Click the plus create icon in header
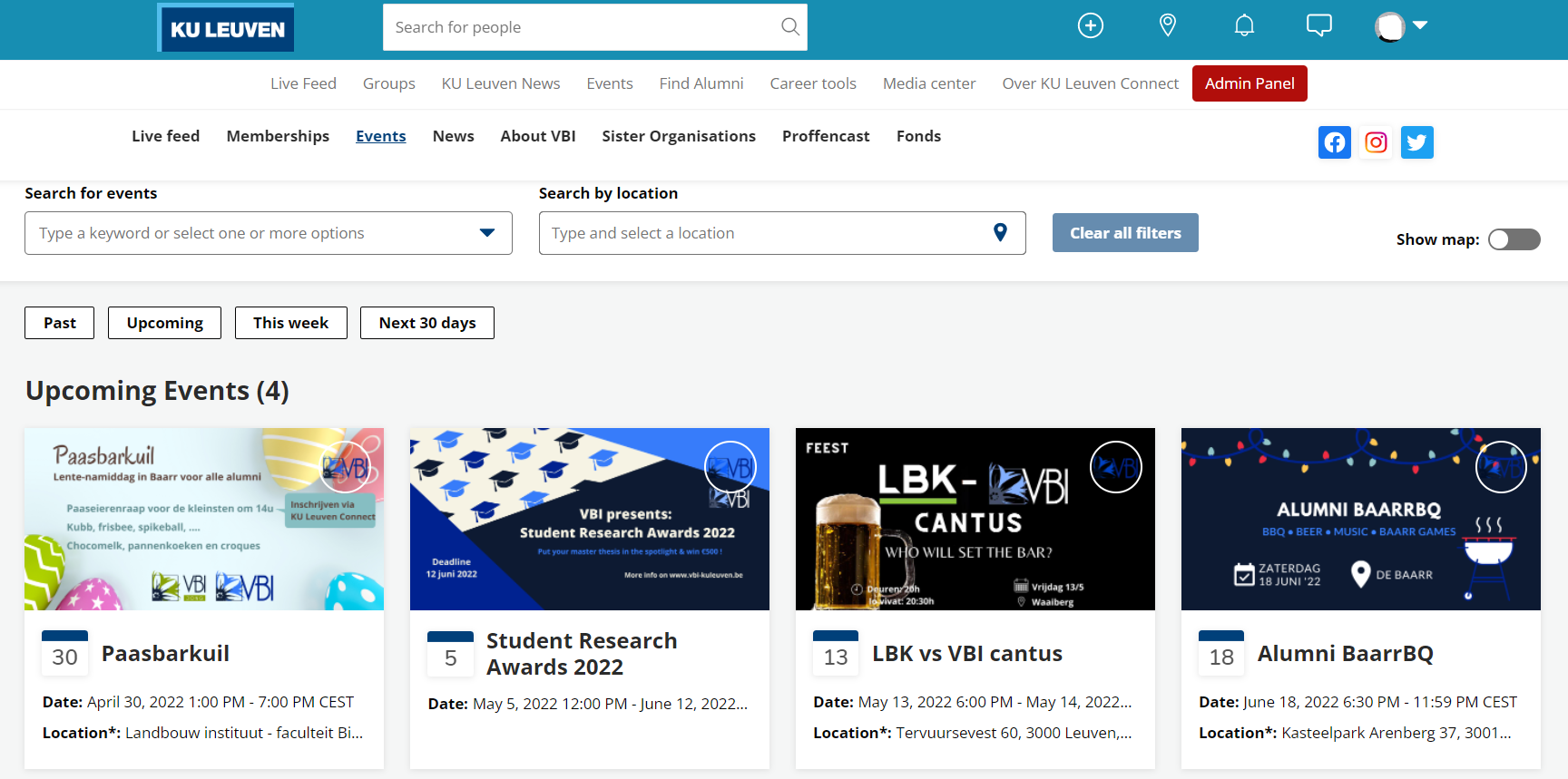Image resolution: width=1568 pixels, height=779 pixels. click(x=1090, y=26)
